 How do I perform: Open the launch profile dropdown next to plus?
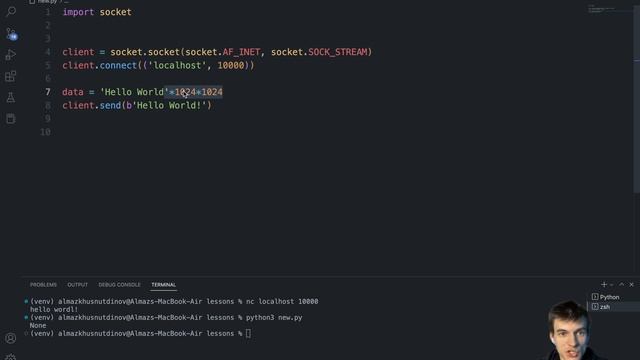(611, 284)
